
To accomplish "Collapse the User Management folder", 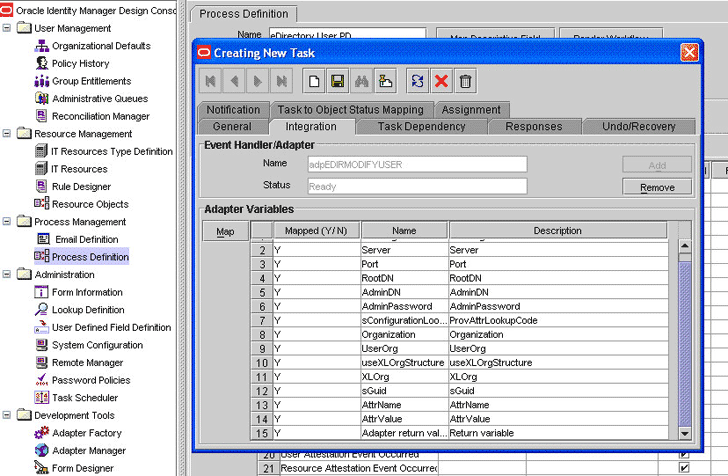I will [6, 28].
